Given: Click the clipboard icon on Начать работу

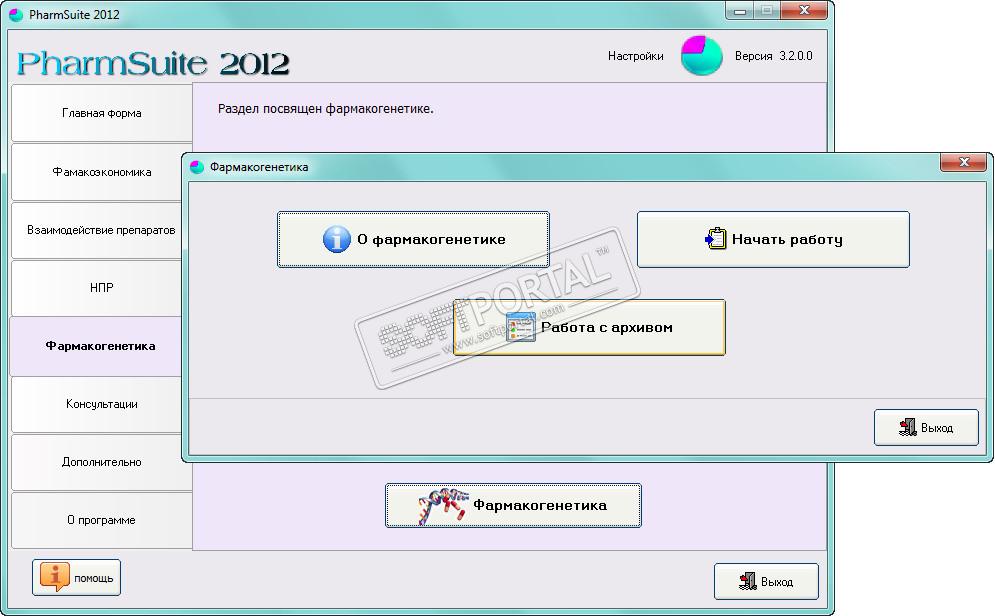Looking at the screenshot, I should (x=715, y=239).
